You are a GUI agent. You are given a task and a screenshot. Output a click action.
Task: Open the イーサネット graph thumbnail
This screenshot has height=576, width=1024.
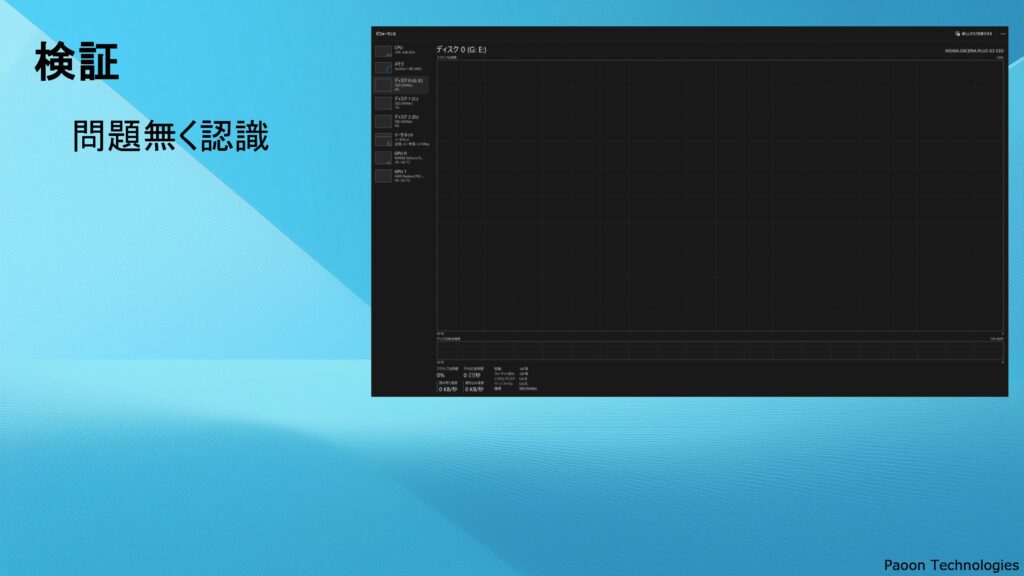(384, 139)
